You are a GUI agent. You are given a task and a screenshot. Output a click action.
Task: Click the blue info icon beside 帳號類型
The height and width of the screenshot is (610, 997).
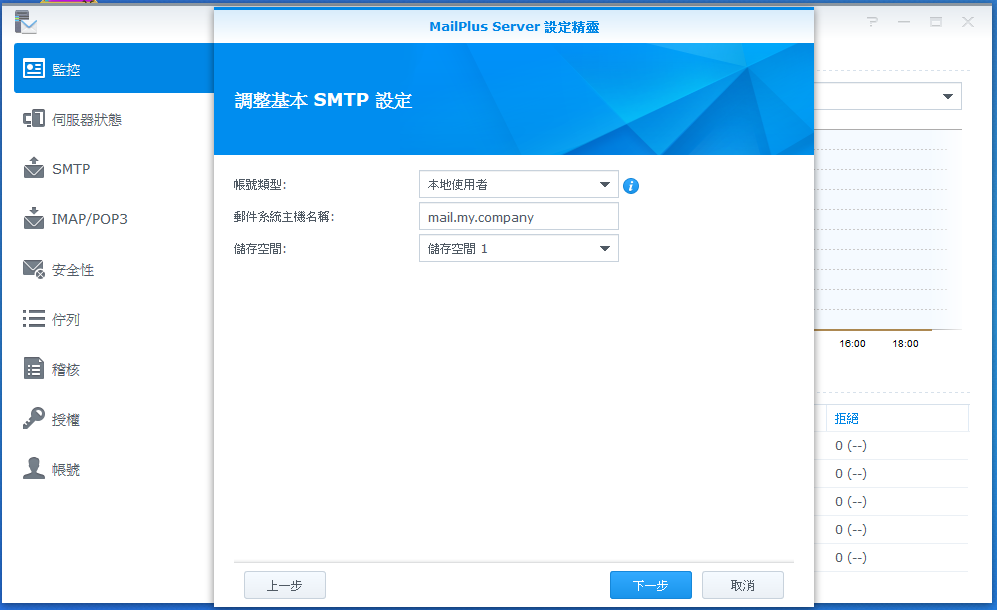point(631,186)
